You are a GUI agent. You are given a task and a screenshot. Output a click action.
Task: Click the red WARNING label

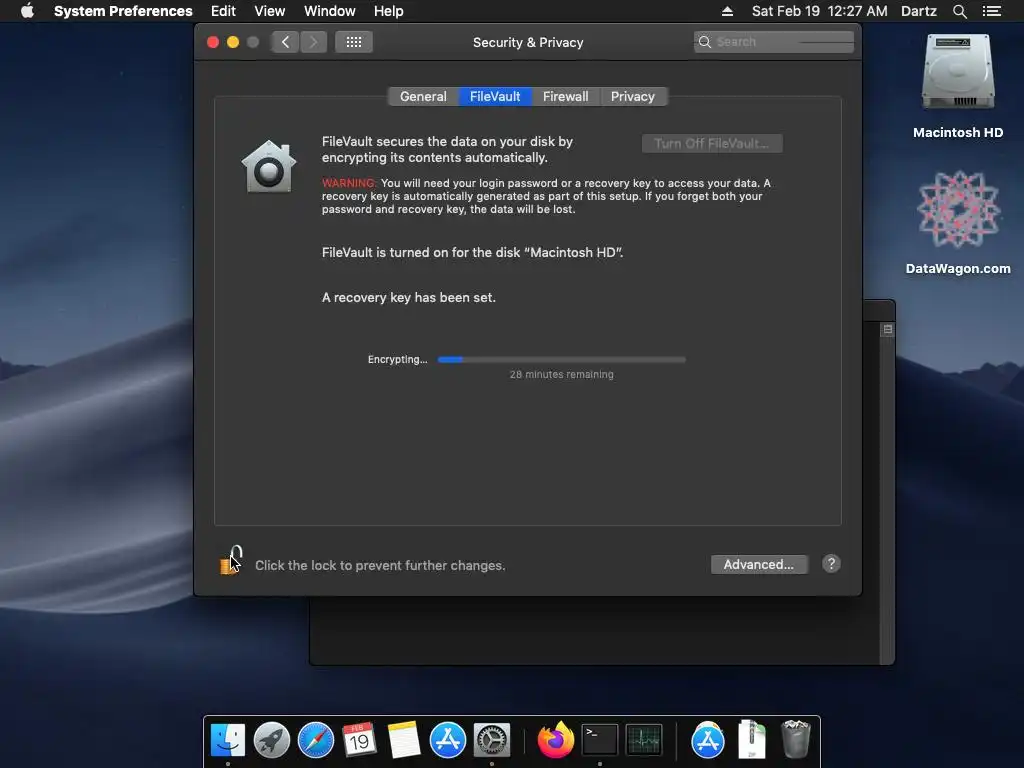pyautogui.click(x=349, y=184)
